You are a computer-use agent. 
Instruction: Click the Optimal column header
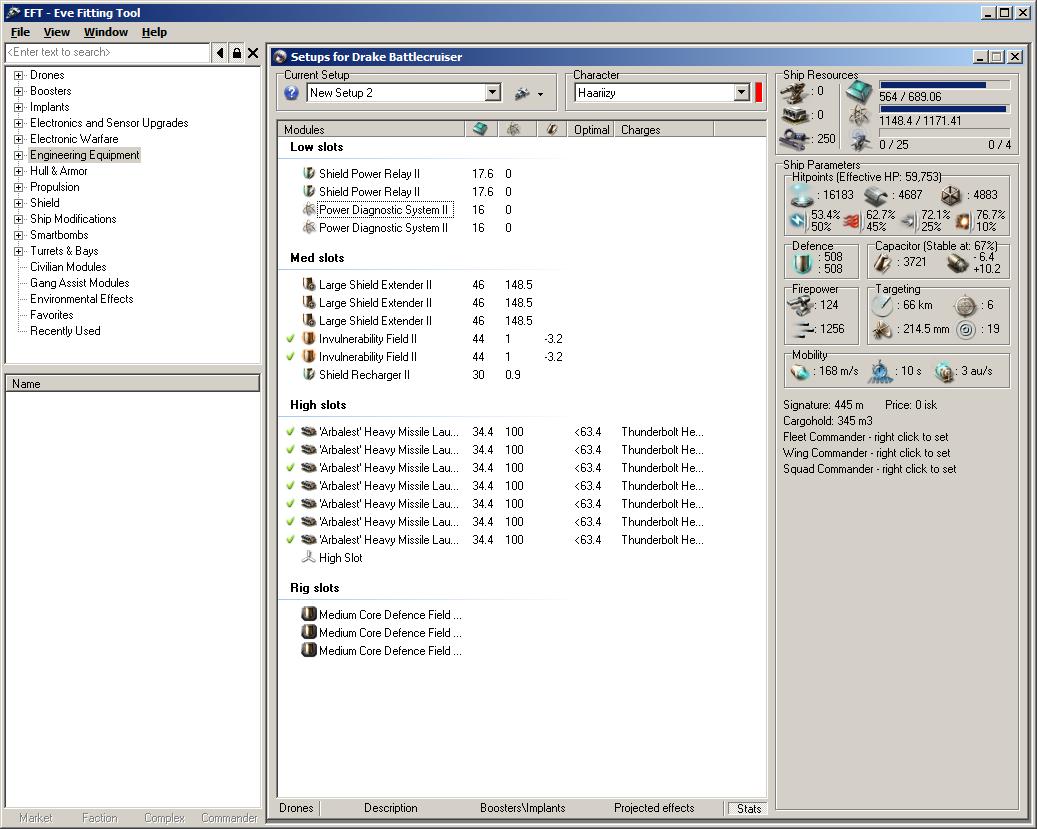[591, 130]
